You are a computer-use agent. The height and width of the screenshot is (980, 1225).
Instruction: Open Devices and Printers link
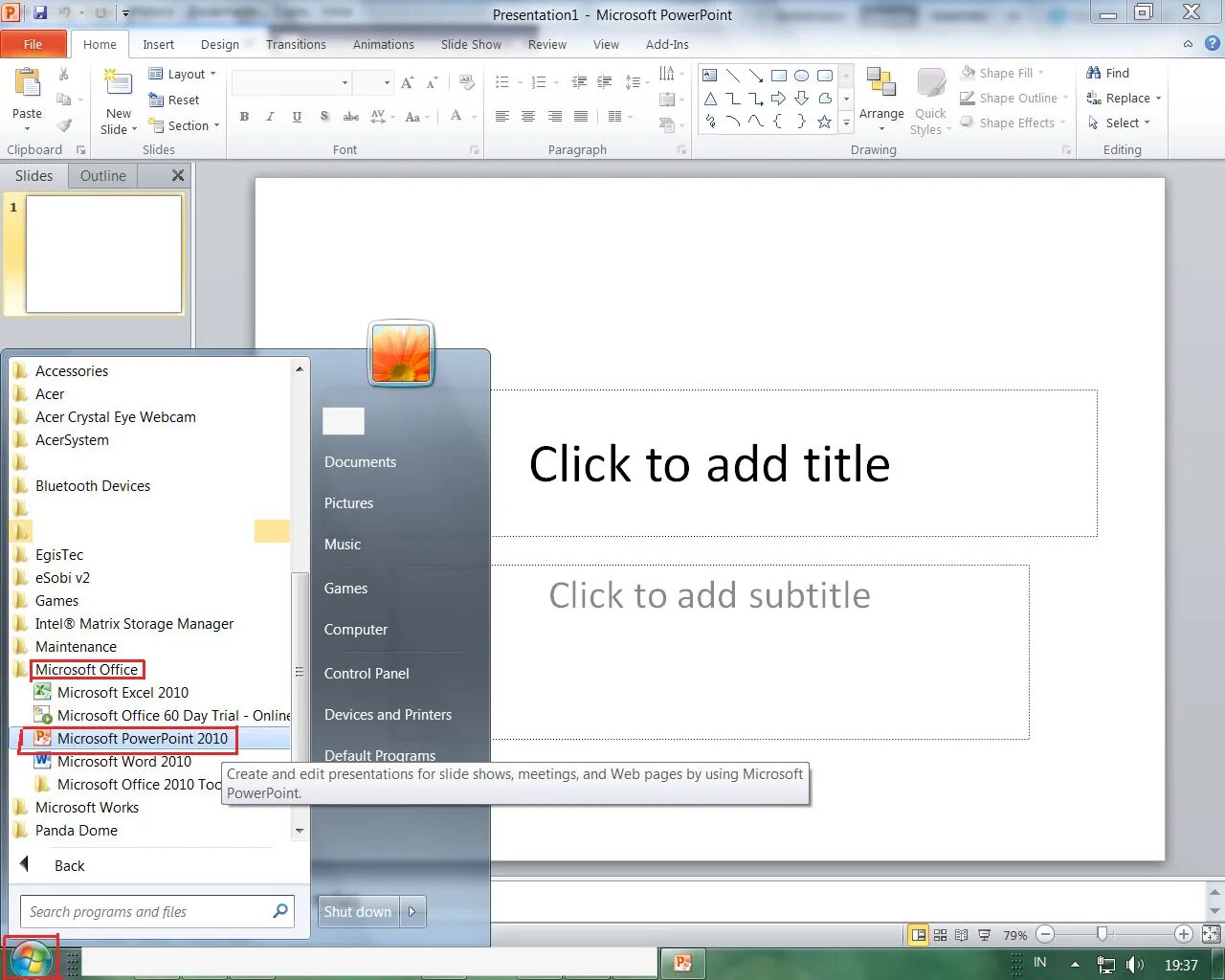tap(388, 714)
